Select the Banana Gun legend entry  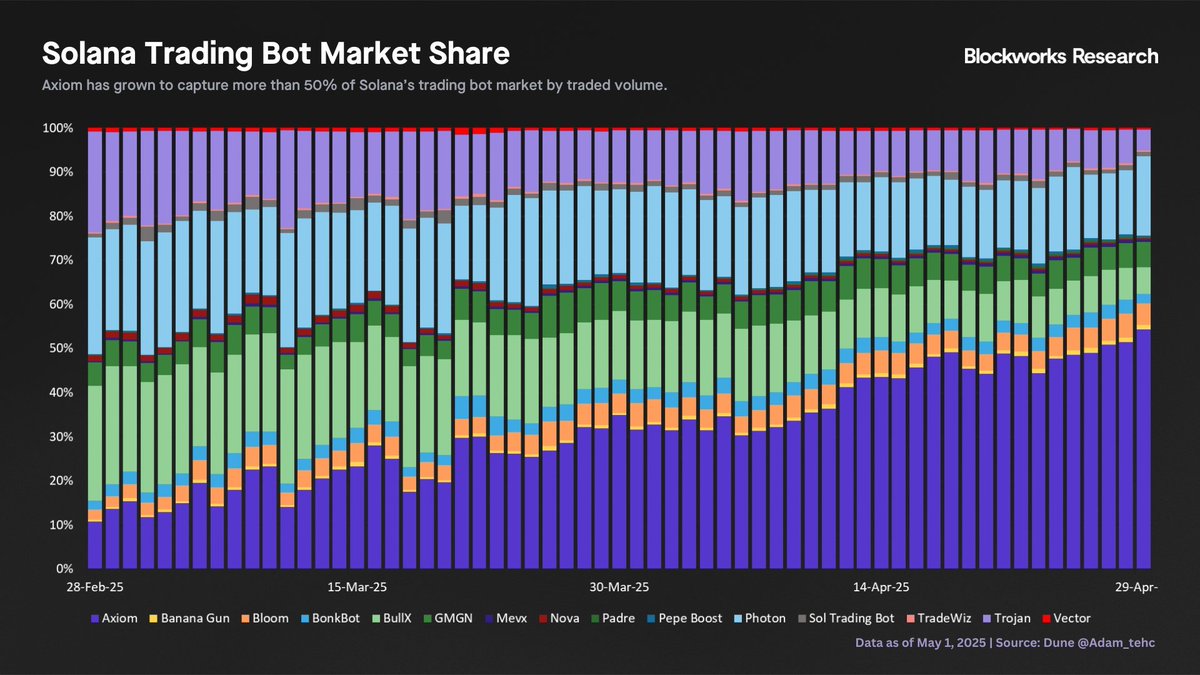(190, 619)
